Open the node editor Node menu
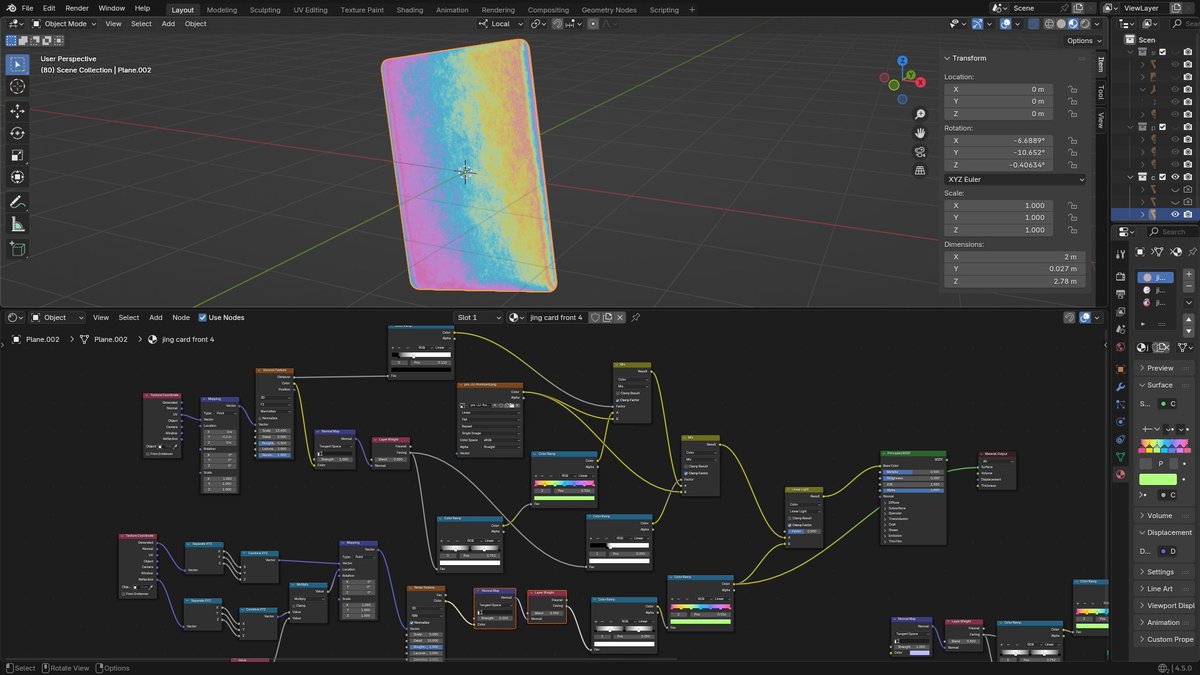 (181, 317)
